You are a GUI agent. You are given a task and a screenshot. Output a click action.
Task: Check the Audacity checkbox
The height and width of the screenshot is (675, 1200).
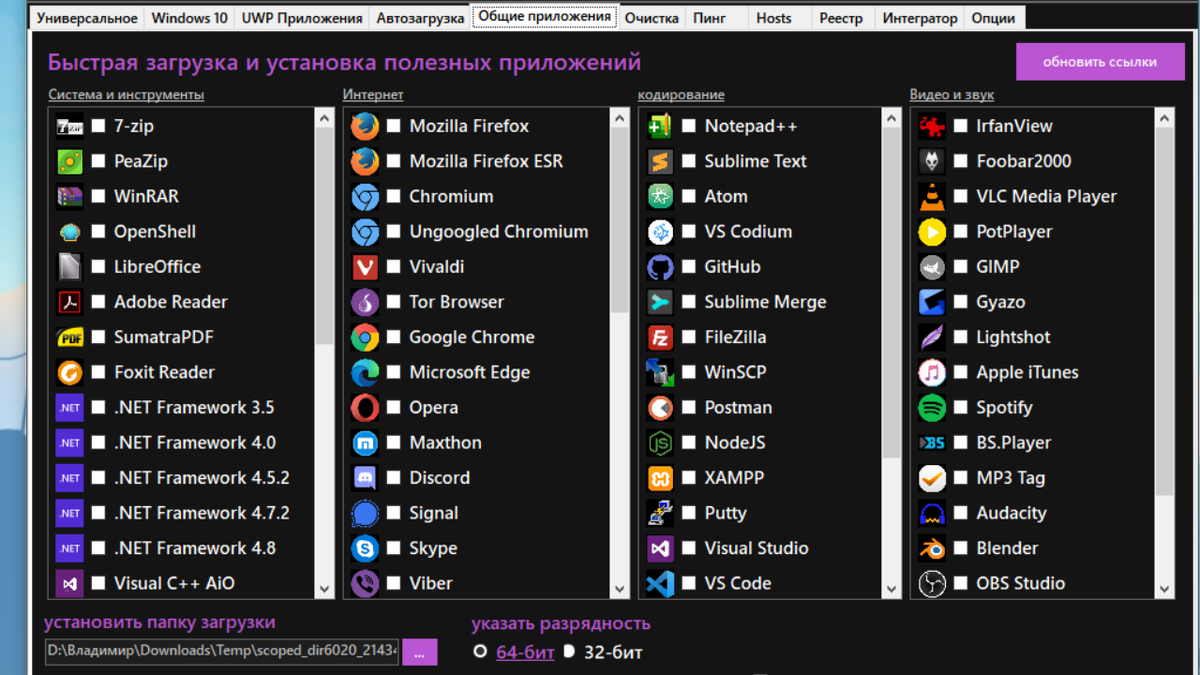pos(961,513)
